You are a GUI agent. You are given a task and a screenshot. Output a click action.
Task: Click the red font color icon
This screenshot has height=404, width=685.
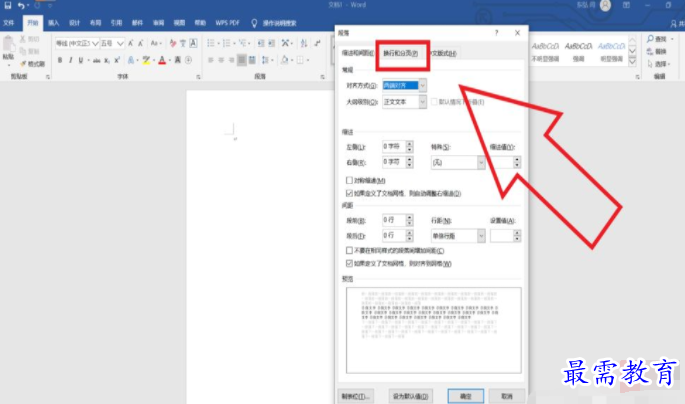tap(162, 60)
